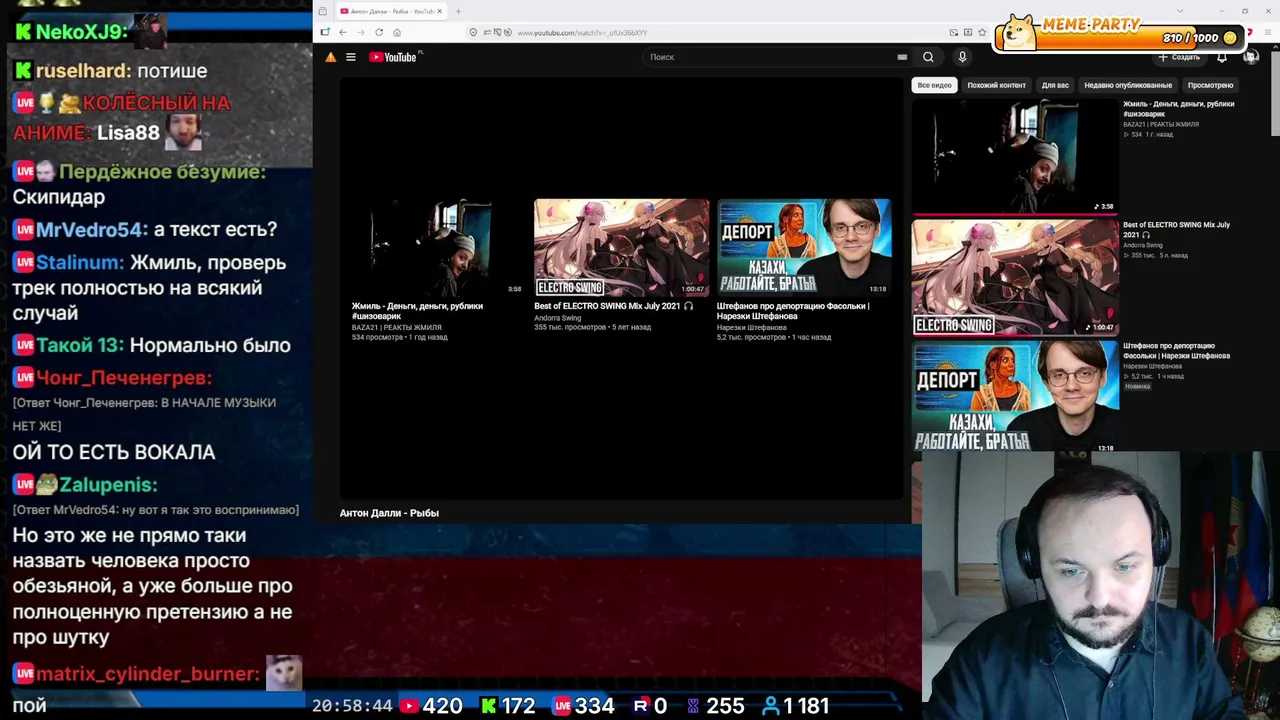Click chat username Zalupenis
Viewport: 1280px width, 720px height.
point(108,485)
